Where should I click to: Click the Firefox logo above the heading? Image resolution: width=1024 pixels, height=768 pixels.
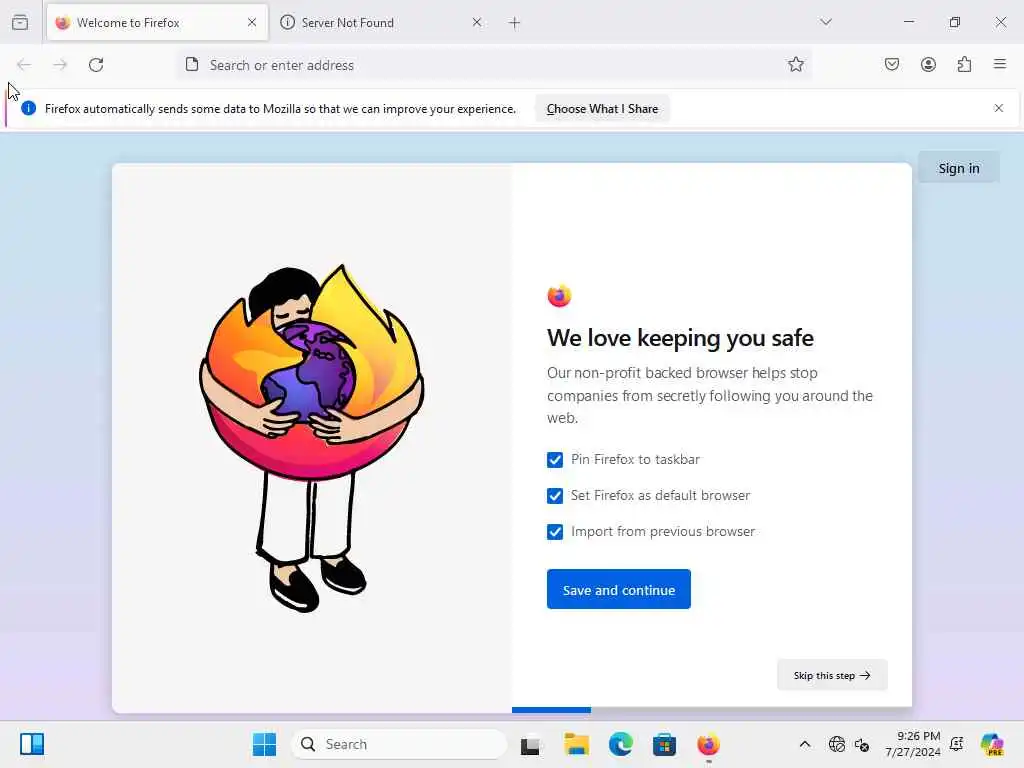[x=559, y=296]
